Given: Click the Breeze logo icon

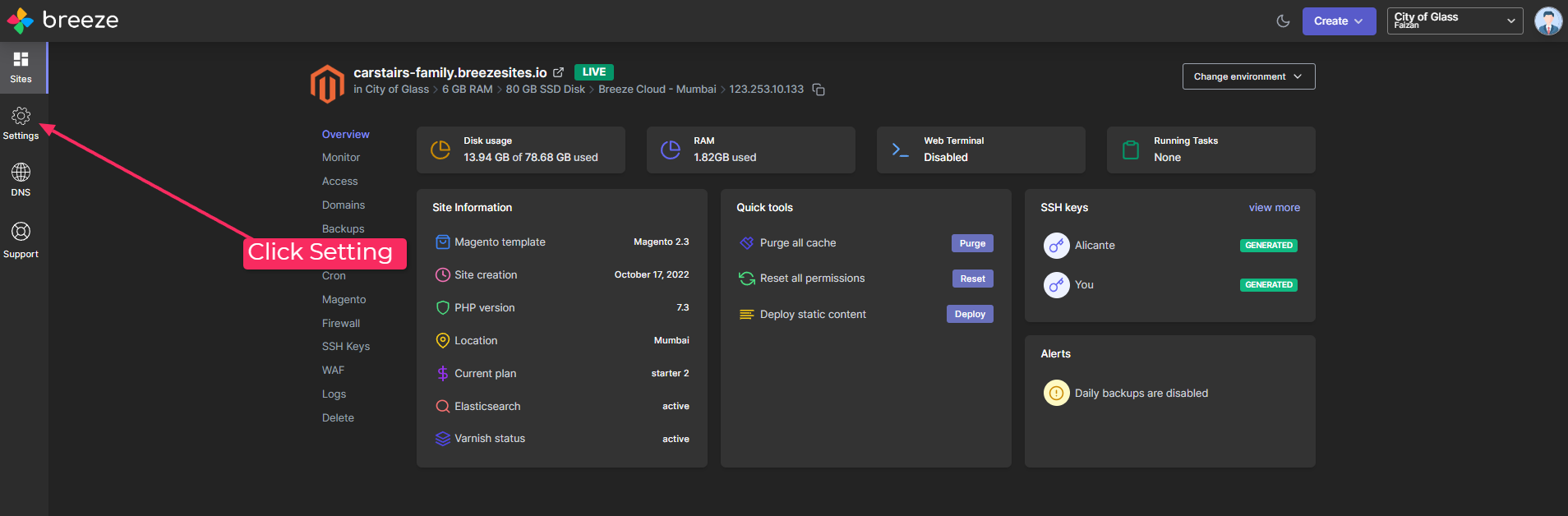Looking at the screenshot, I should coord(21,21).
